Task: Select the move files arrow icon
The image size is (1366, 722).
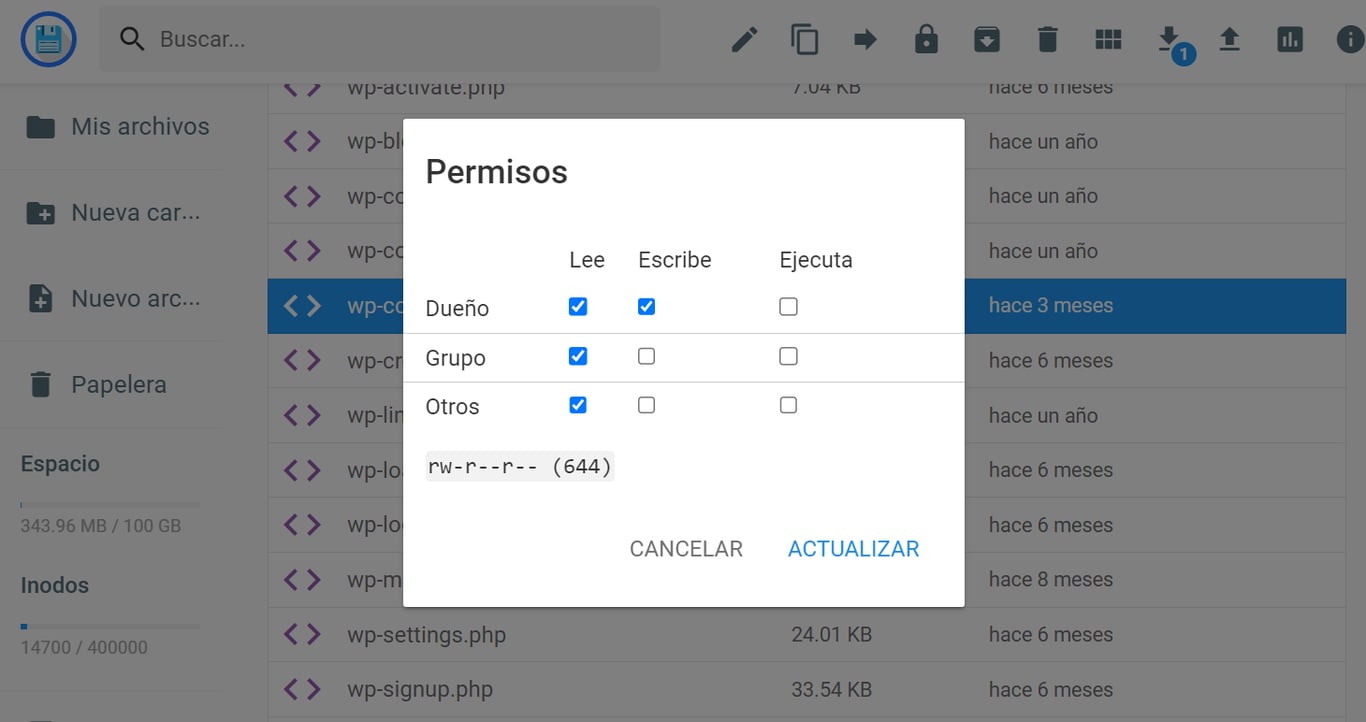Action: point(866,39)
